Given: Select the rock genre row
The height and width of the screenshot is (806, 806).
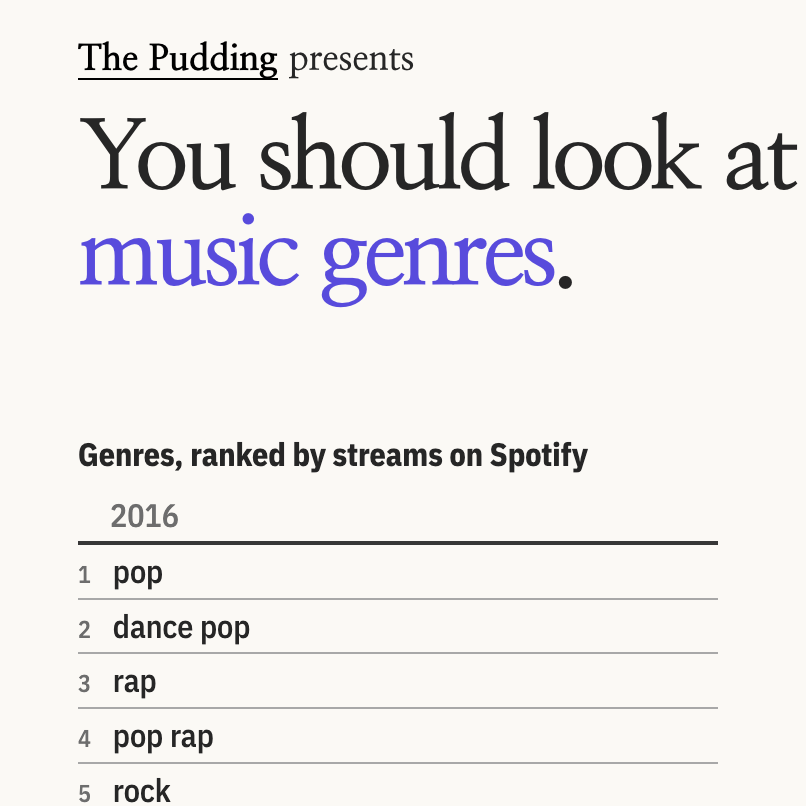Looking at the screenshot, I should point(398,785).
